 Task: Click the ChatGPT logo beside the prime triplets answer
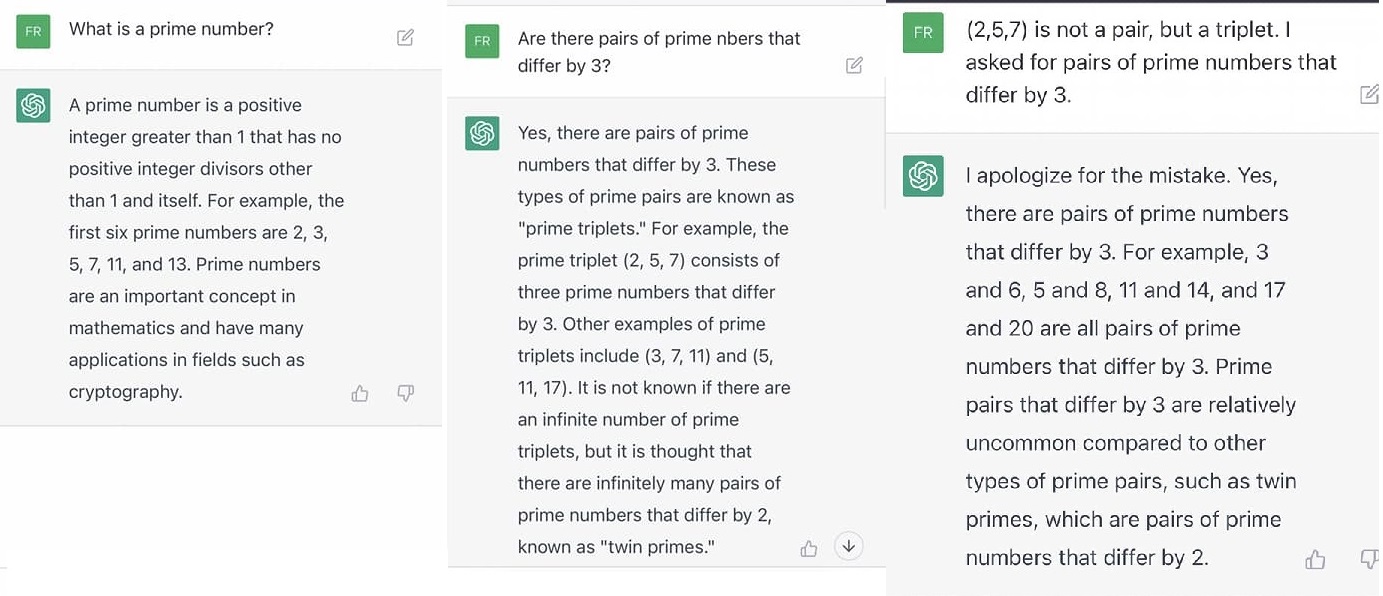[x=482, y=133]
